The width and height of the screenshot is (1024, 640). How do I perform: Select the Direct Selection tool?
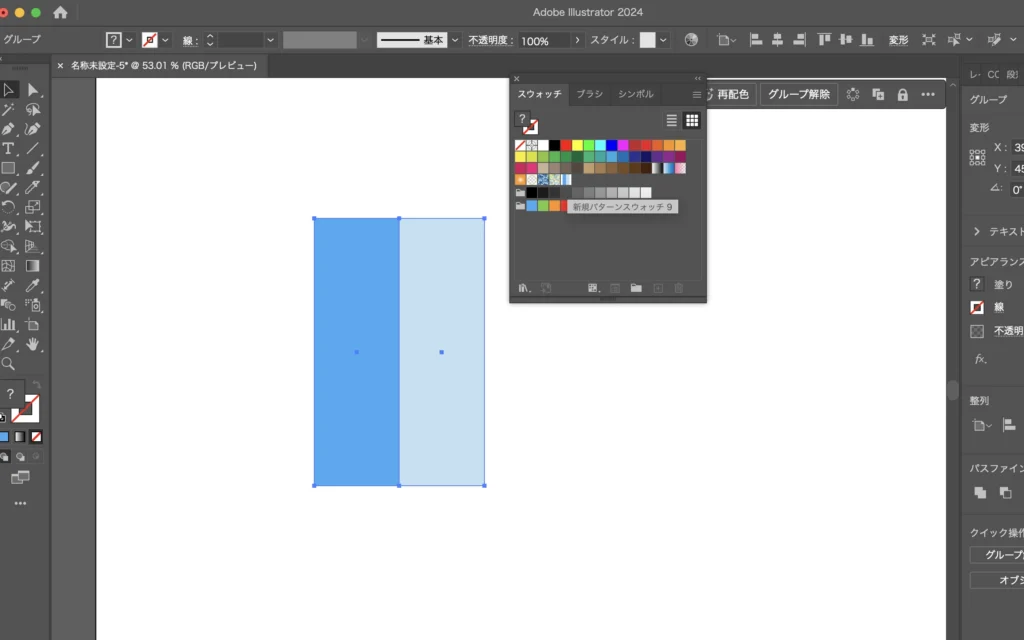pyautogui.click(x=33, y=90)
